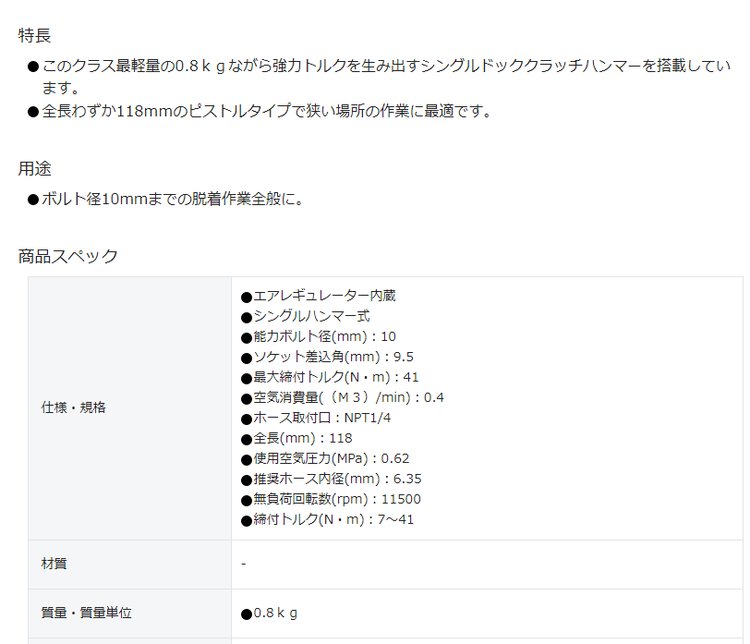Image resolution: width=750 pixels, height=644 pixels.
Task: Click the 空気消費量 spec line
Action: click(x=342, y=398)
